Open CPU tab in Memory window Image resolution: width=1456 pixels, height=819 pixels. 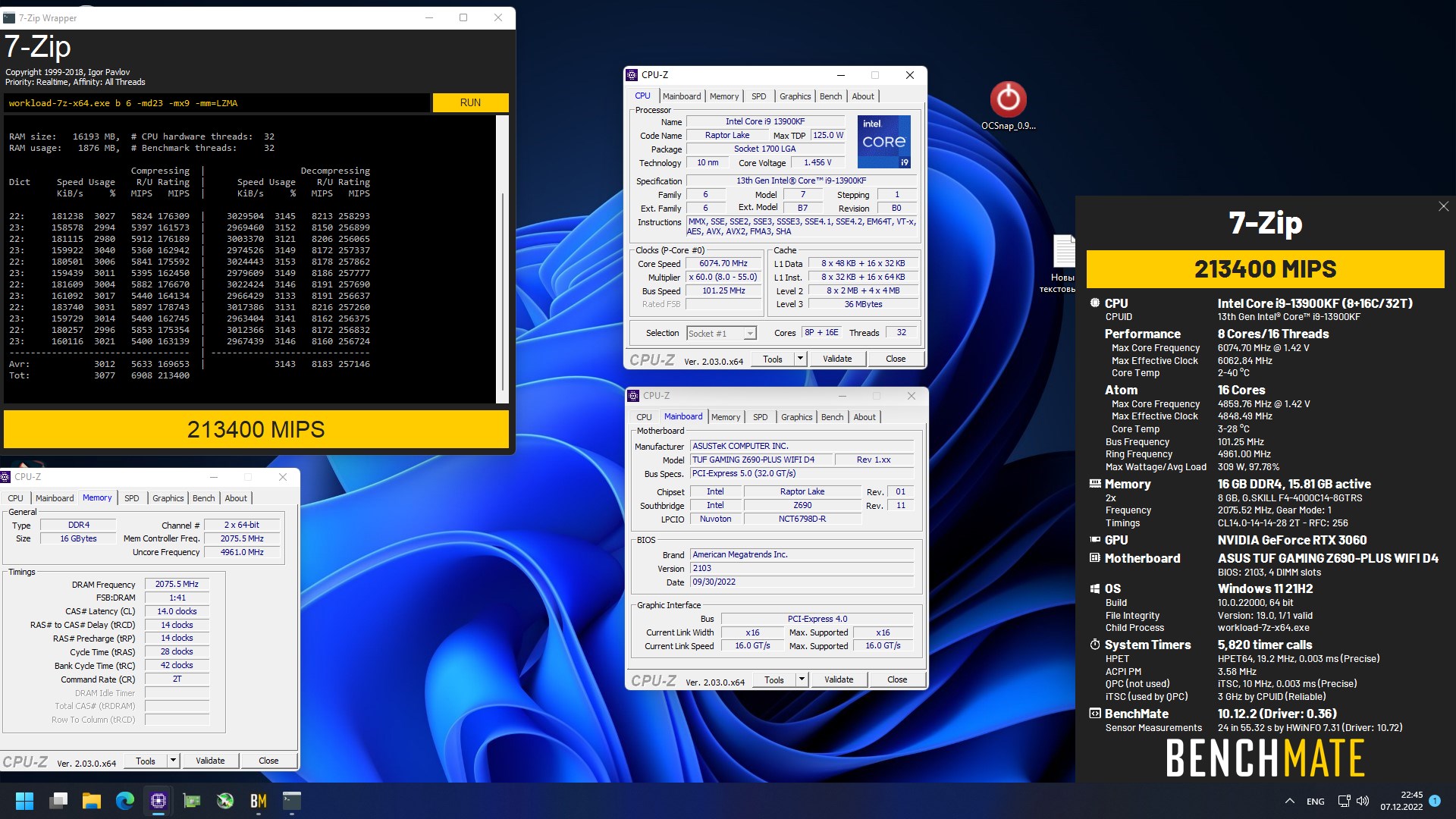(x=15, y=498)
